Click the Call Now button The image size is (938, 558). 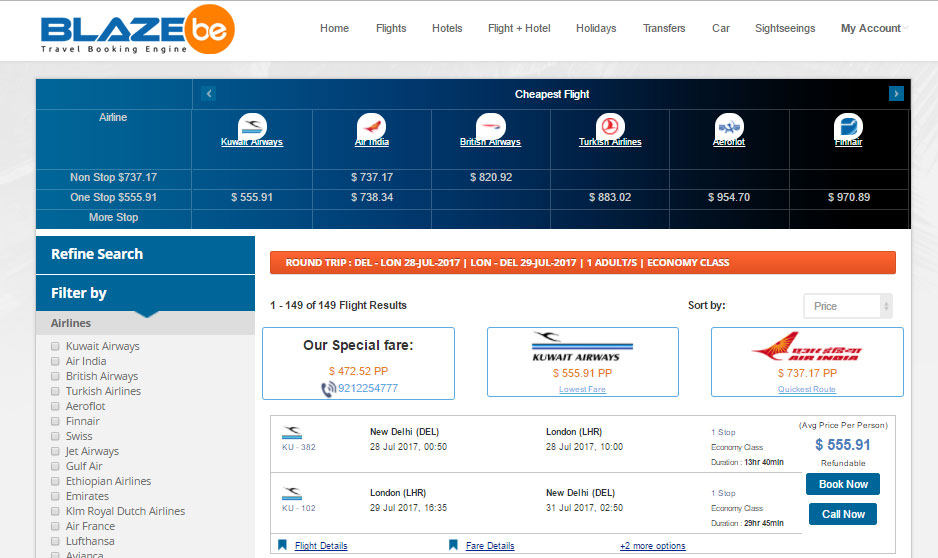click(843, 514)
